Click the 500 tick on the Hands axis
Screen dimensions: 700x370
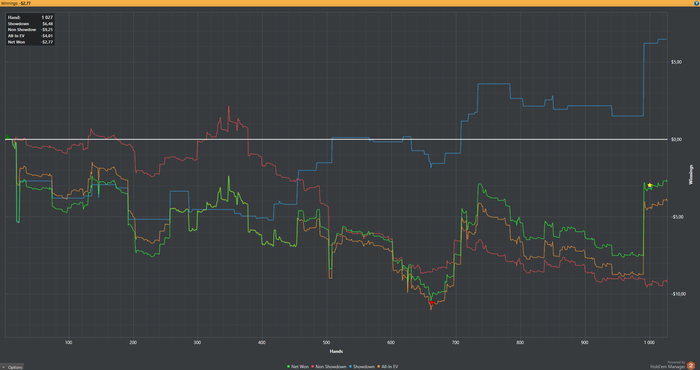[326, 342]
